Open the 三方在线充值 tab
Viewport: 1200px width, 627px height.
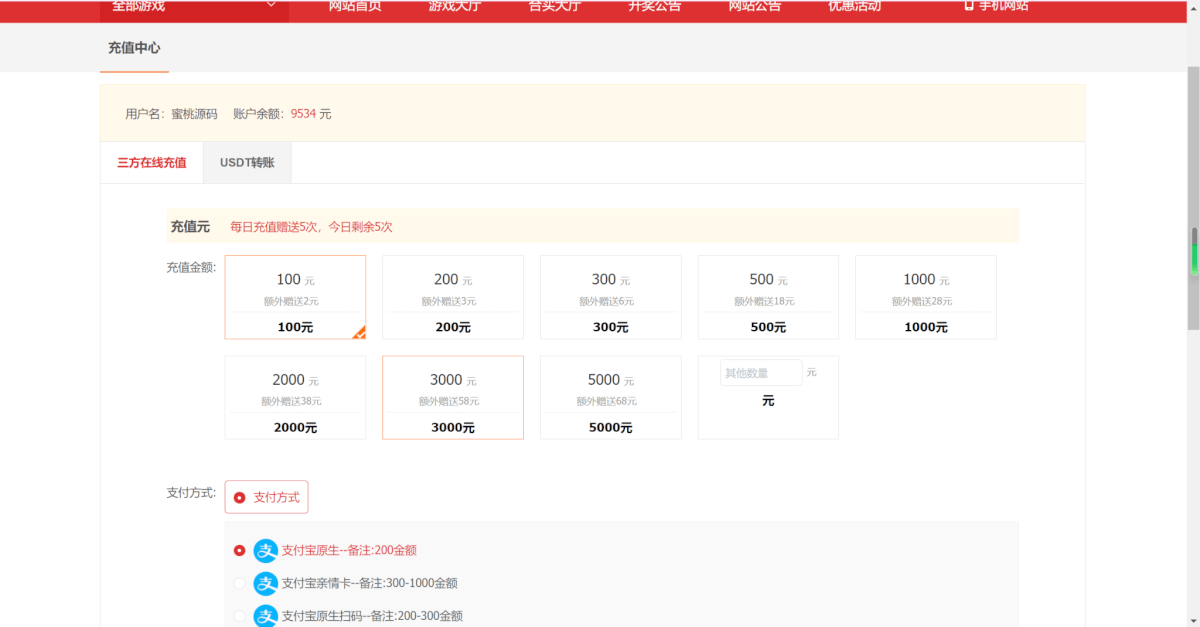coord(152,162)
